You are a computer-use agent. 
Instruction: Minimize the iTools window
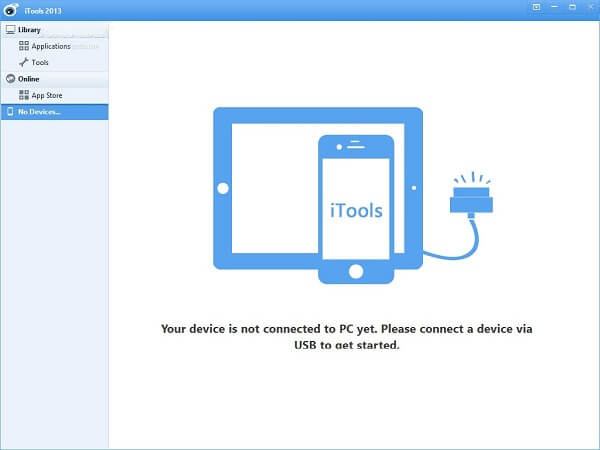[x=554, y=7]
